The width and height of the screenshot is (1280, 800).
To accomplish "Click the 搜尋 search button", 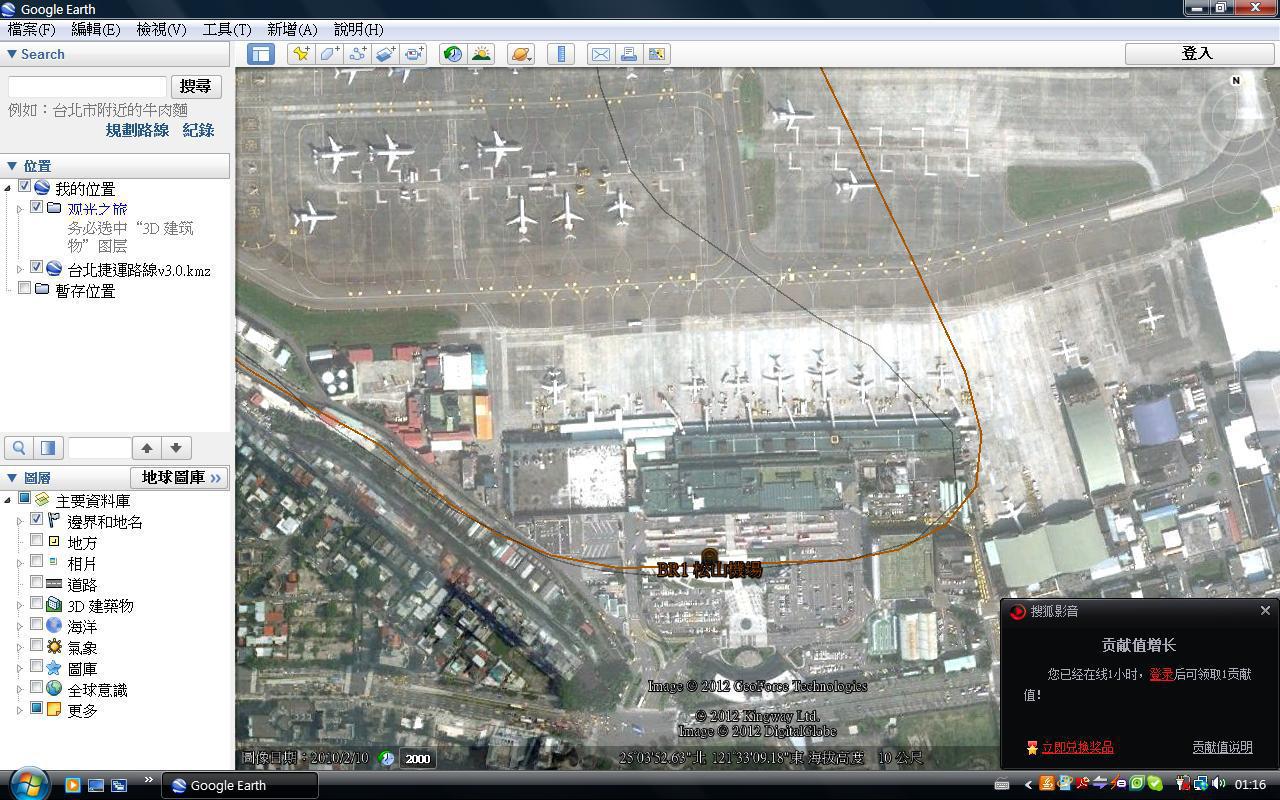I will 195,87.
